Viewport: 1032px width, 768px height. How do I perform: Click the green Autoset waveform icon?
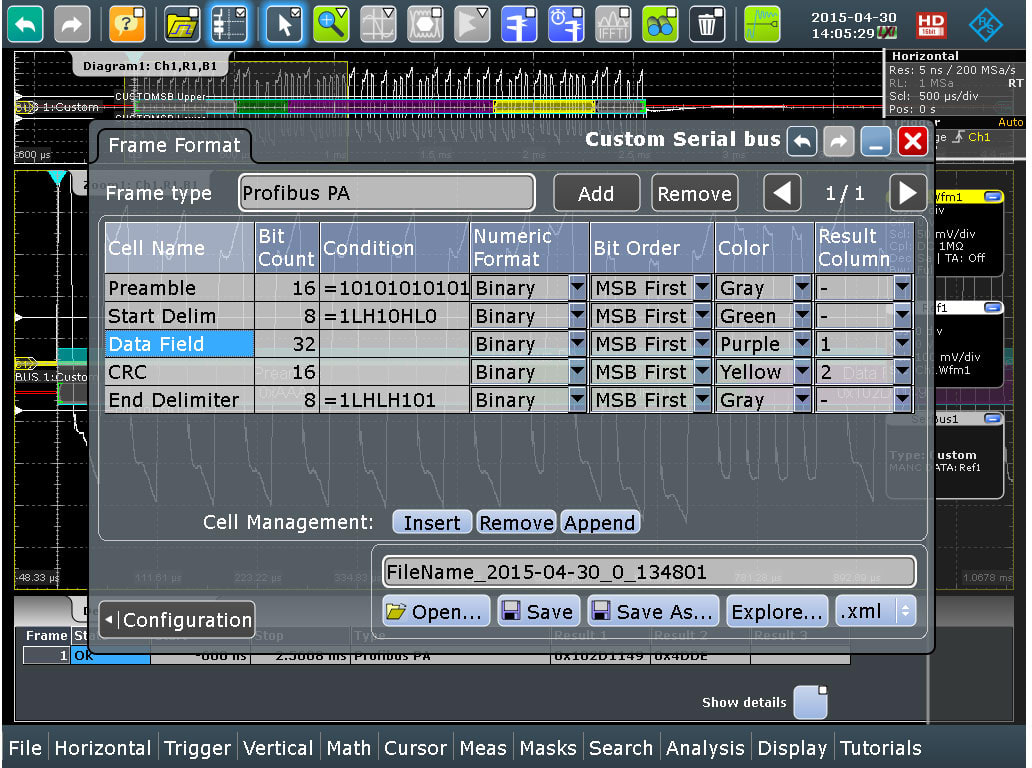(762, 24)
